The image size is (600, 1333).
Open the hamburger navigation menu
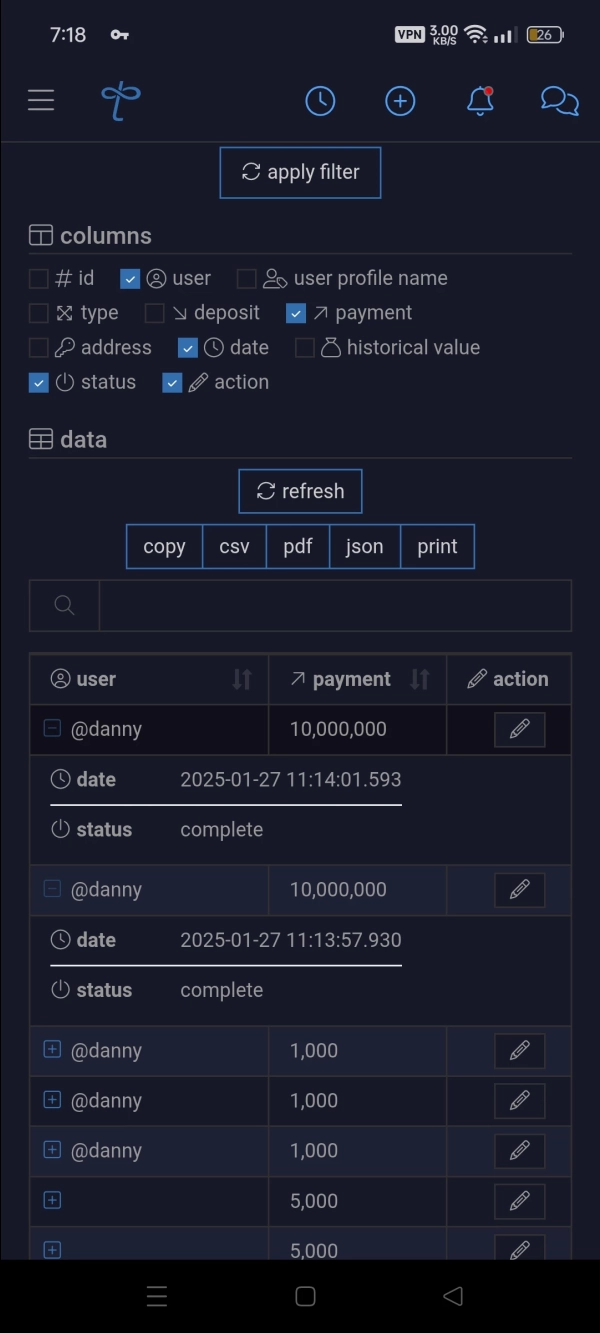(x=41, y=100)
